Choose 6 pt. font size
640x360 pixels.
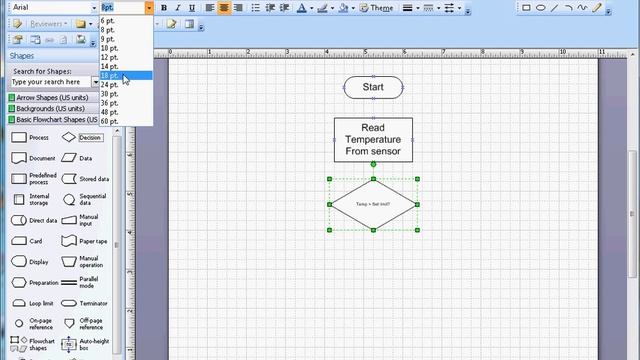[126, 21]
